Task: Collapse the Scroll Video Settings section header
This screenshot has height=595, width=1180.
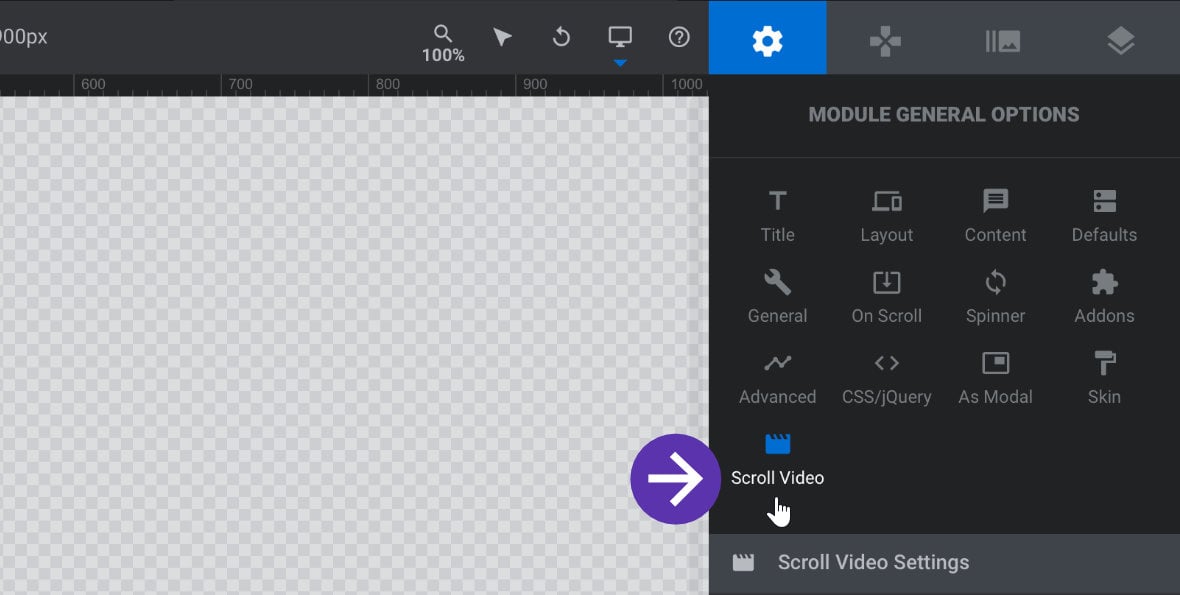Action: [944, 563]
